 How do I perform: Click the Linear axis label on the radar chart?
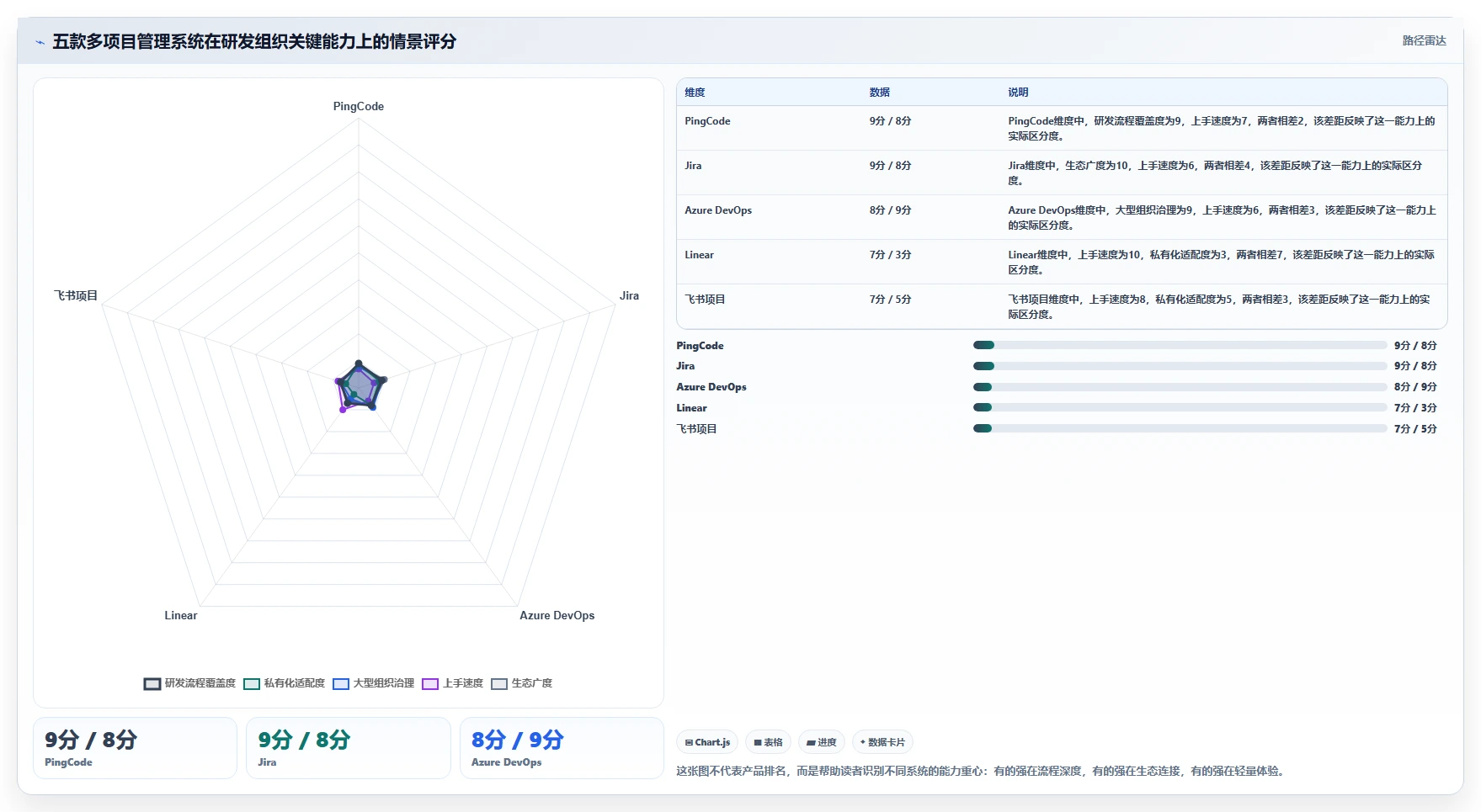coord(181,616)
